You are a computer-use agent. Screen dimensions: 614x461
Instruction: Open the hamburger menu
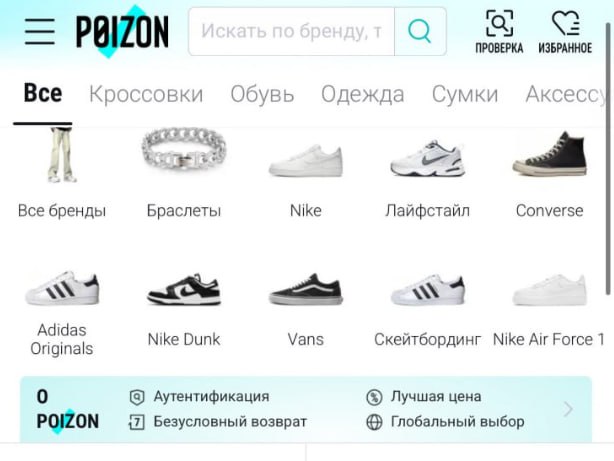pos(40,31)
